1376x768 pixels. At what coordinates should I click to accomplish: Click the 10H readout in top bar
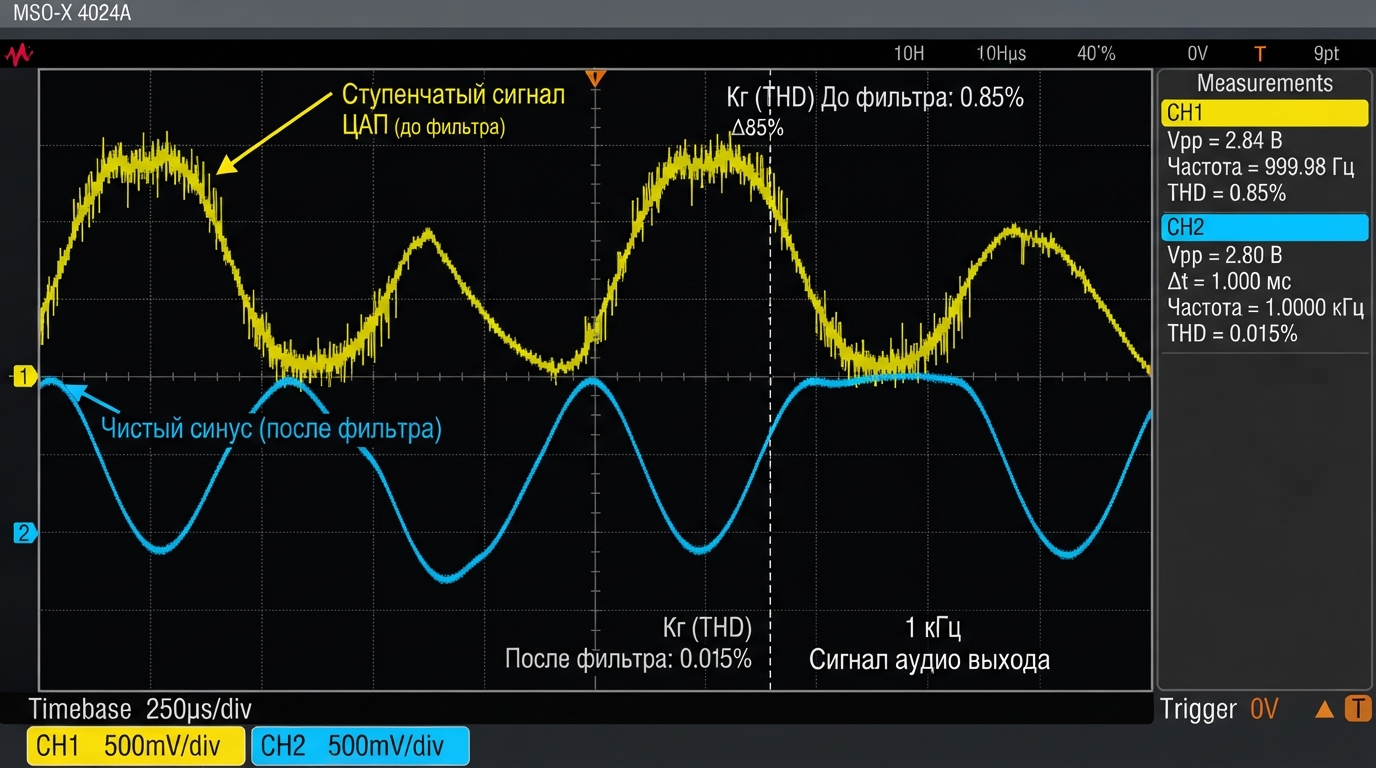(x=908, y=54)
